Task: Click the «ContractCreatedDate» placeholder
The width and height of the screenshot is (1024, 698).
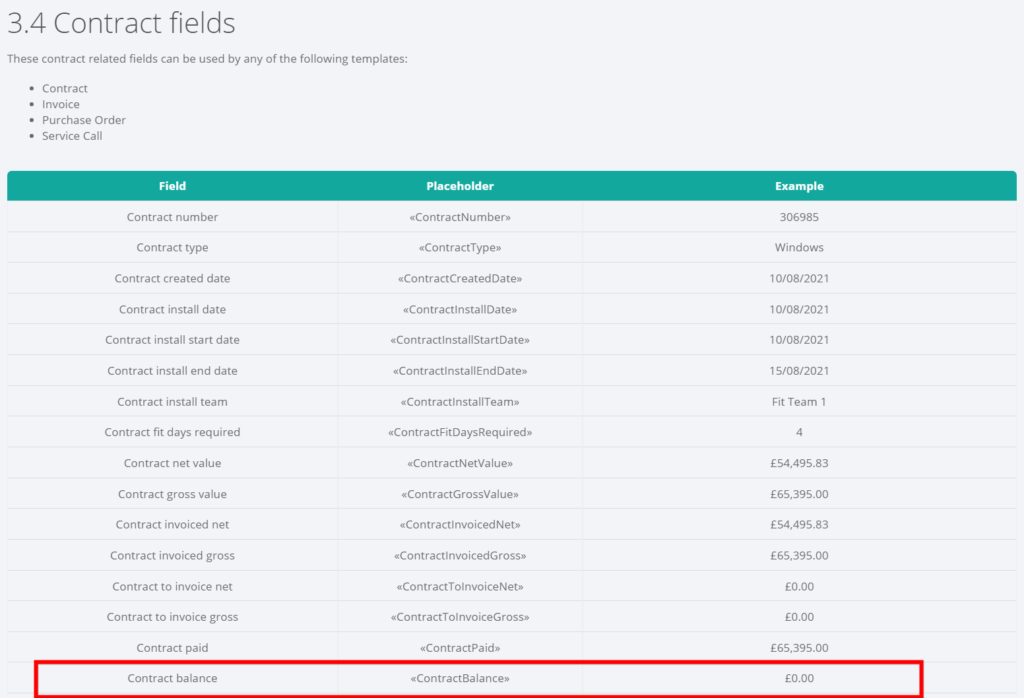Action: click(x=460, y=279)
